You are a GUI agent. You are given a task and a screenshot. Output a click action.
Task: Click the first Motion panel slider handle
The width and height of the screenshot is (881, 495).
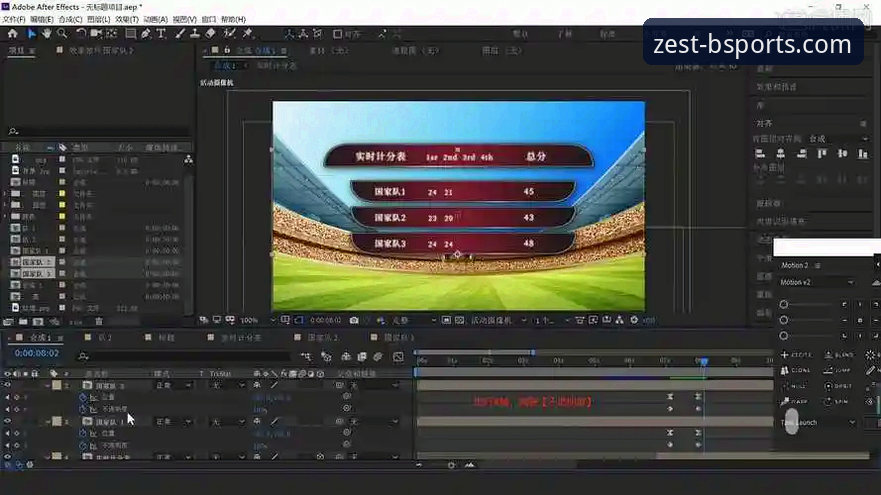784,304
